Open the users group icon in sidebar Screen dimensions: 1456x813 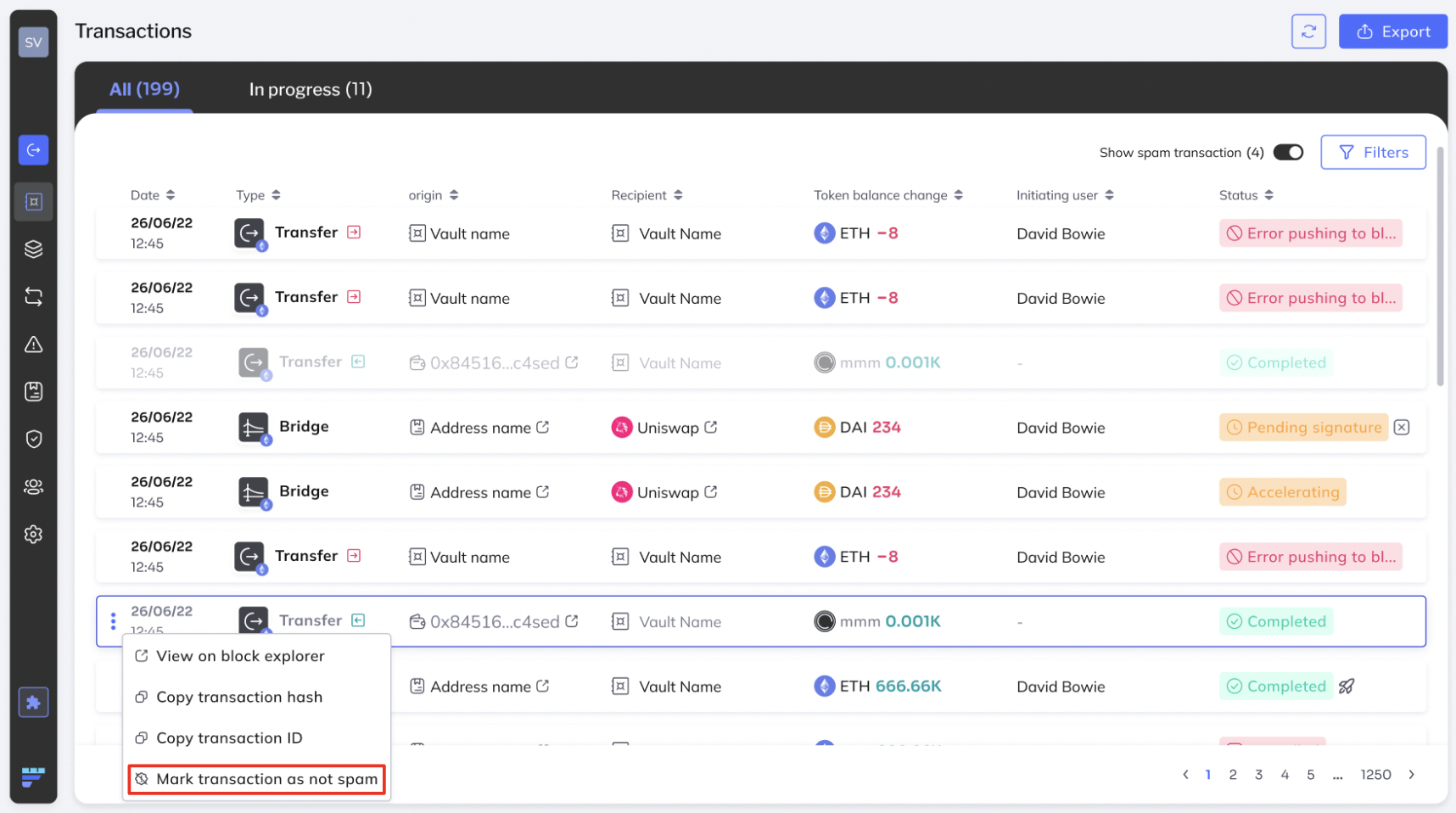(33, 486)
